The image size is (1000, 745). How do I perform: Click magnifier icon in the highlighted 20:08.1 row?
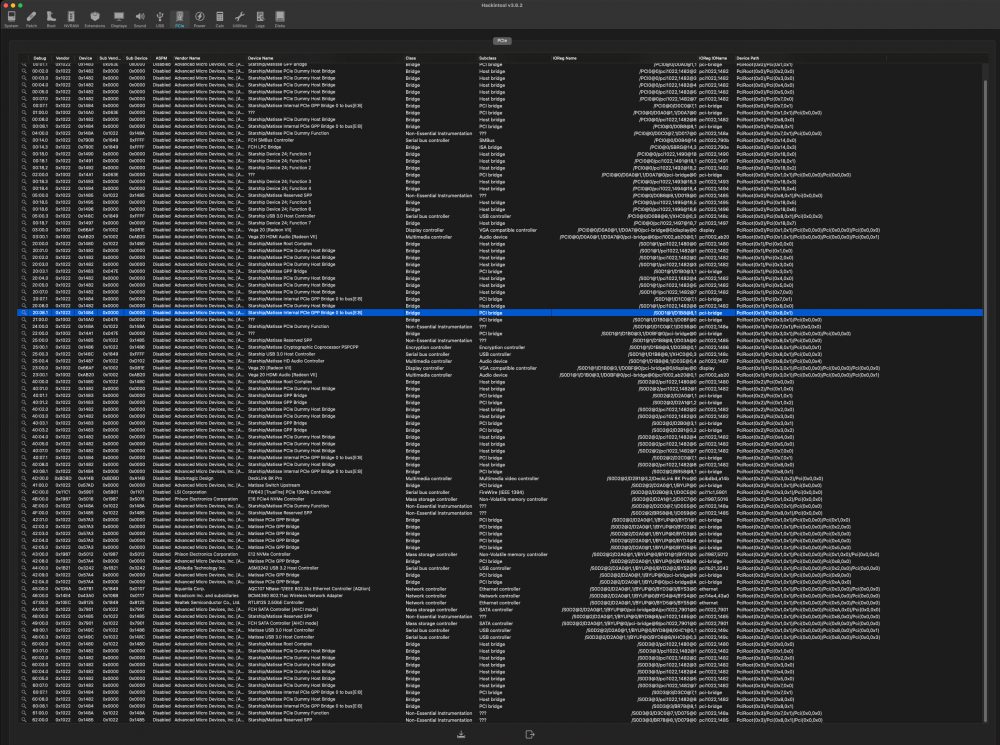click(24, 313)
